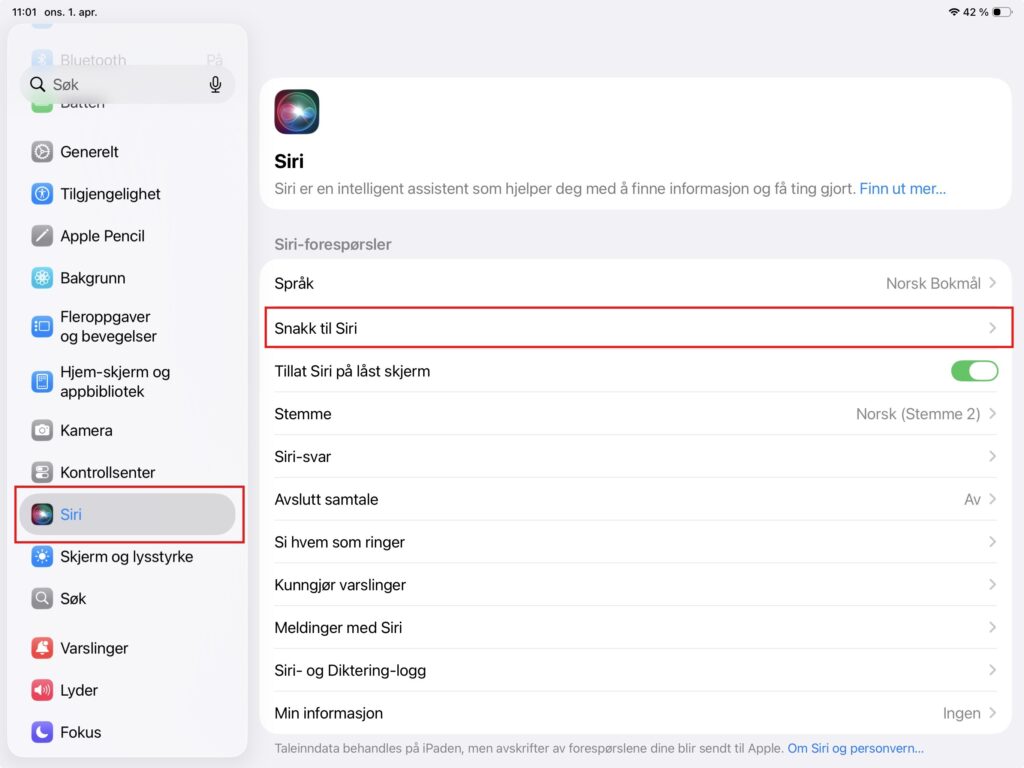Select Skjerm og lysstyrke in sidebar
Image resolution: width=1024 pixels, height=768 pixels.
pyautogui.click(x=127, y=556)
